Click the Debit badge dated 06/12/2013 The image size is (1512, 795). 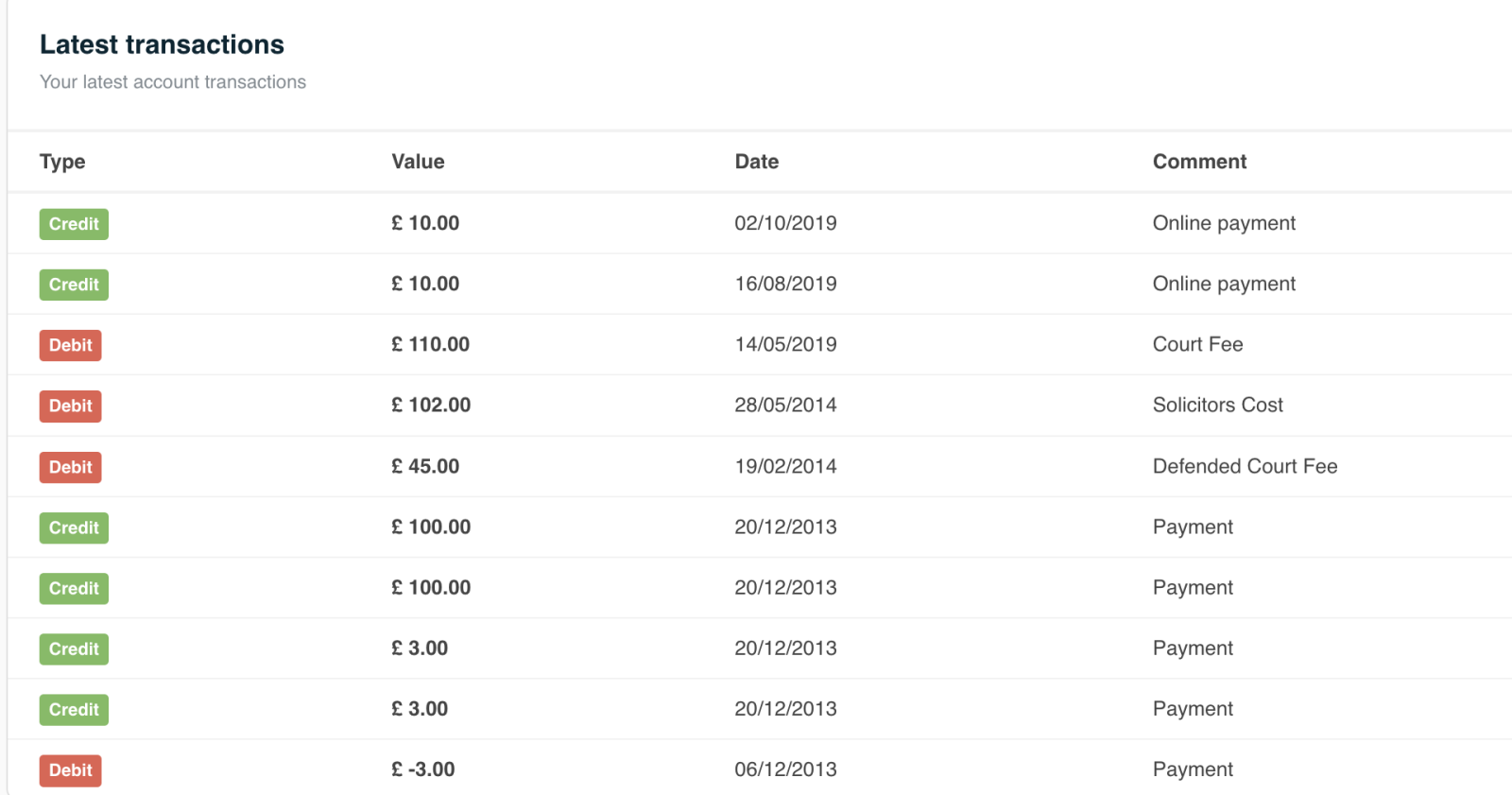(x=70, y=770)
